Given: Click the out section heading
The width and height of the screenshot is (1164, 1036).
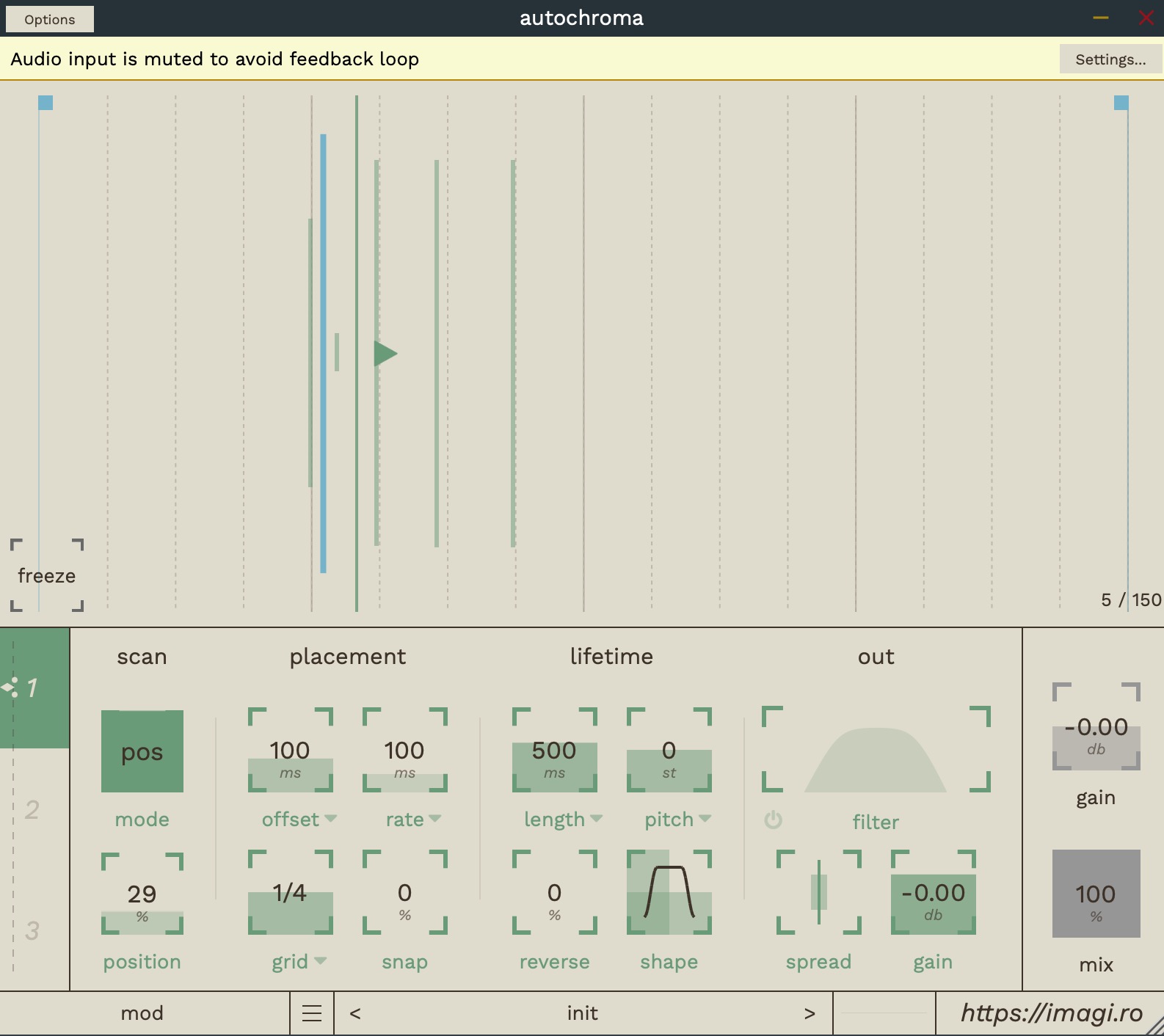Looking at the screenshot, I should (876, 657).
